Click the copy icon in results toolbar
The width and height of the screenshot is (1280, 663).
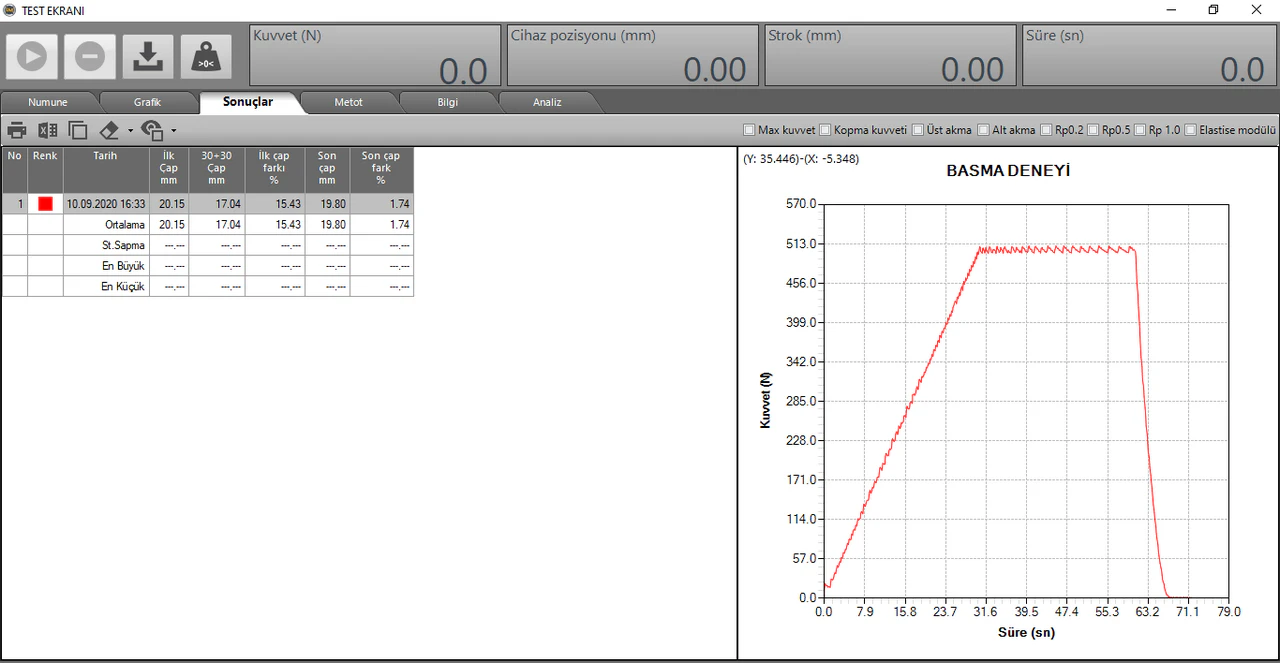coord(78,130)
